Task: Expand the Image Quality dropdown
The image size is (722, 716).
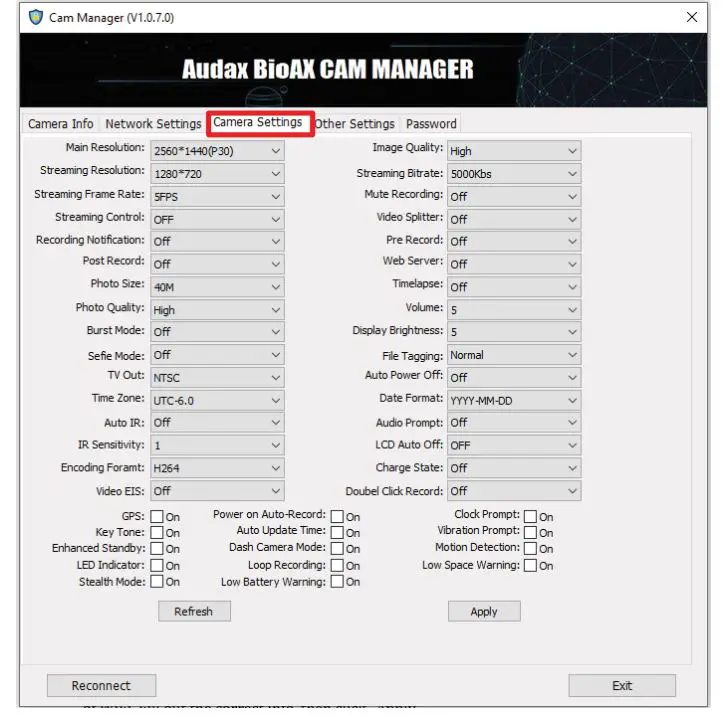Action: pos(514,151)
